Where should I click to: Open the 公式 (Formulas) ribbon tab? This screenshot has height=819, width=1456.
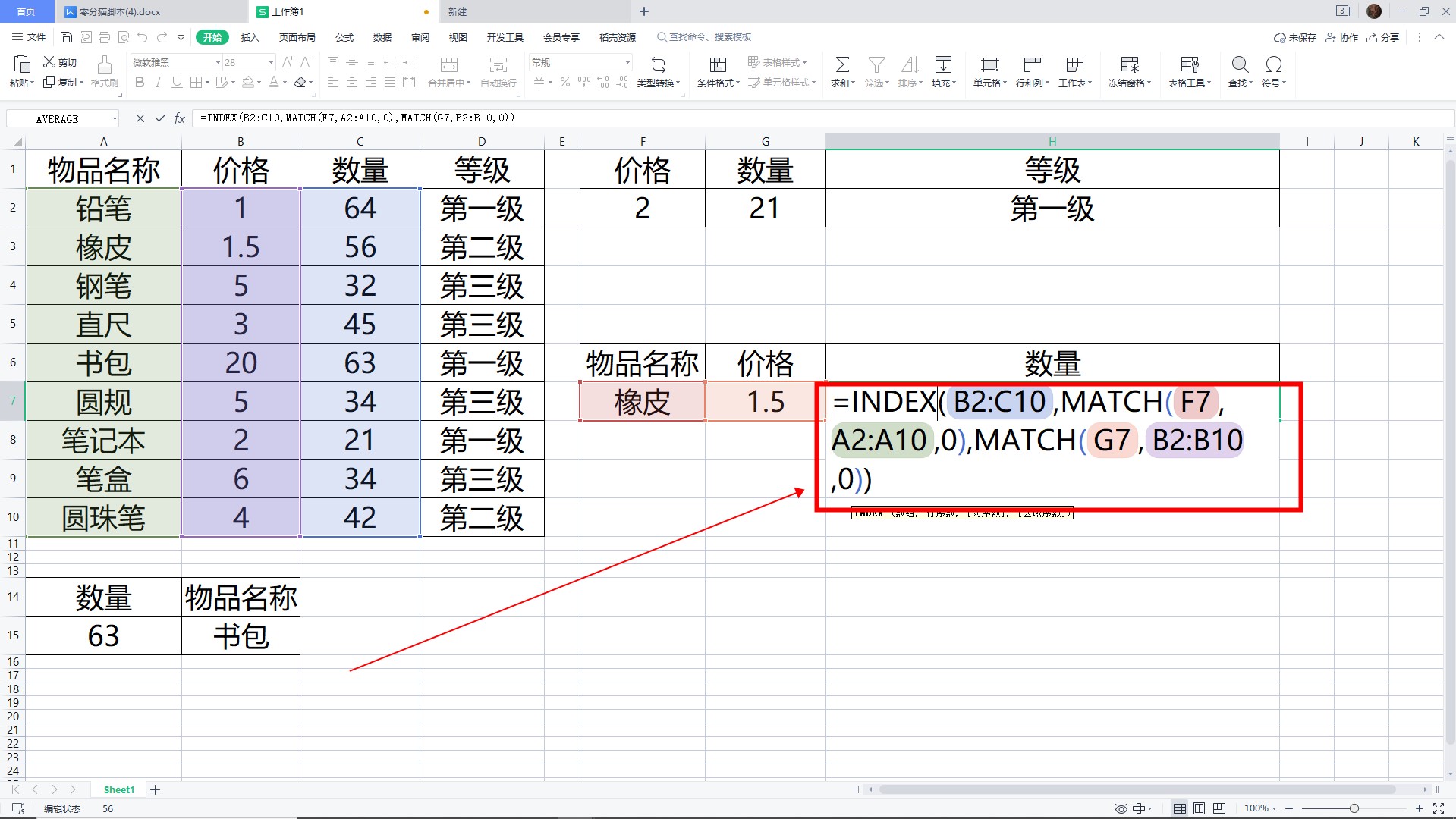tap(344, 37)
